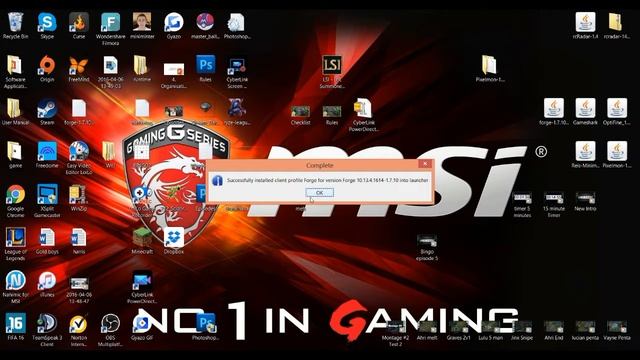Select the Skype desktop shortcut

pos(47,26)
